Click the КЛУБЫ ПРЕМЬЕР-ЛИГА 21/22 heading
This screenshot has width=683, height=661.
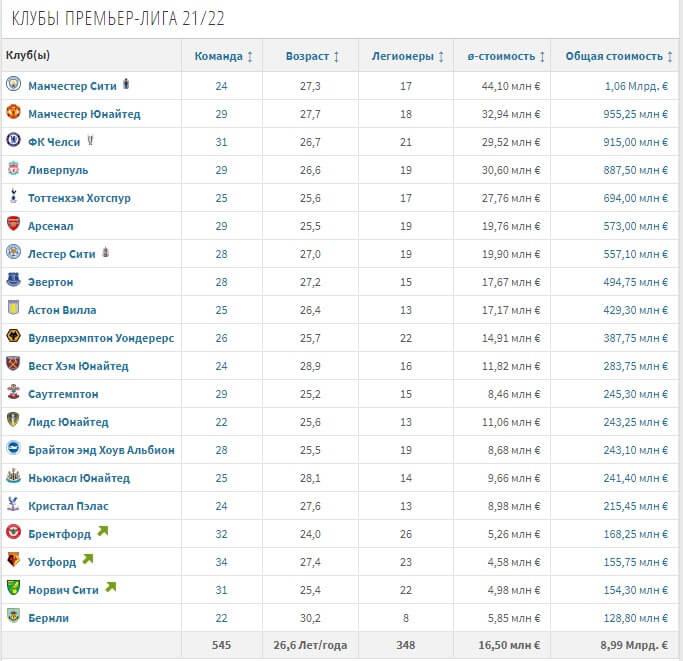[118, 19]
